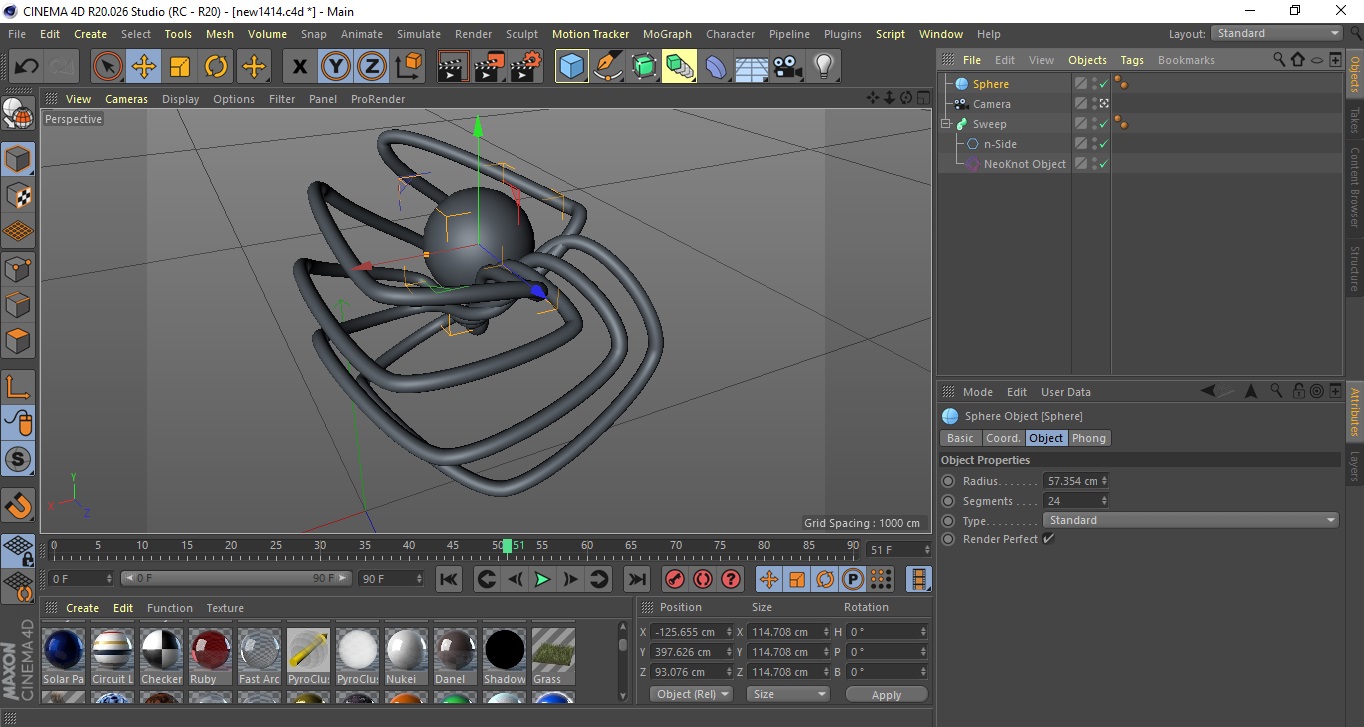This screenshot has height=727, width=1364.
Task: Toggle the X axis lock
Action: tap(299, 67)
